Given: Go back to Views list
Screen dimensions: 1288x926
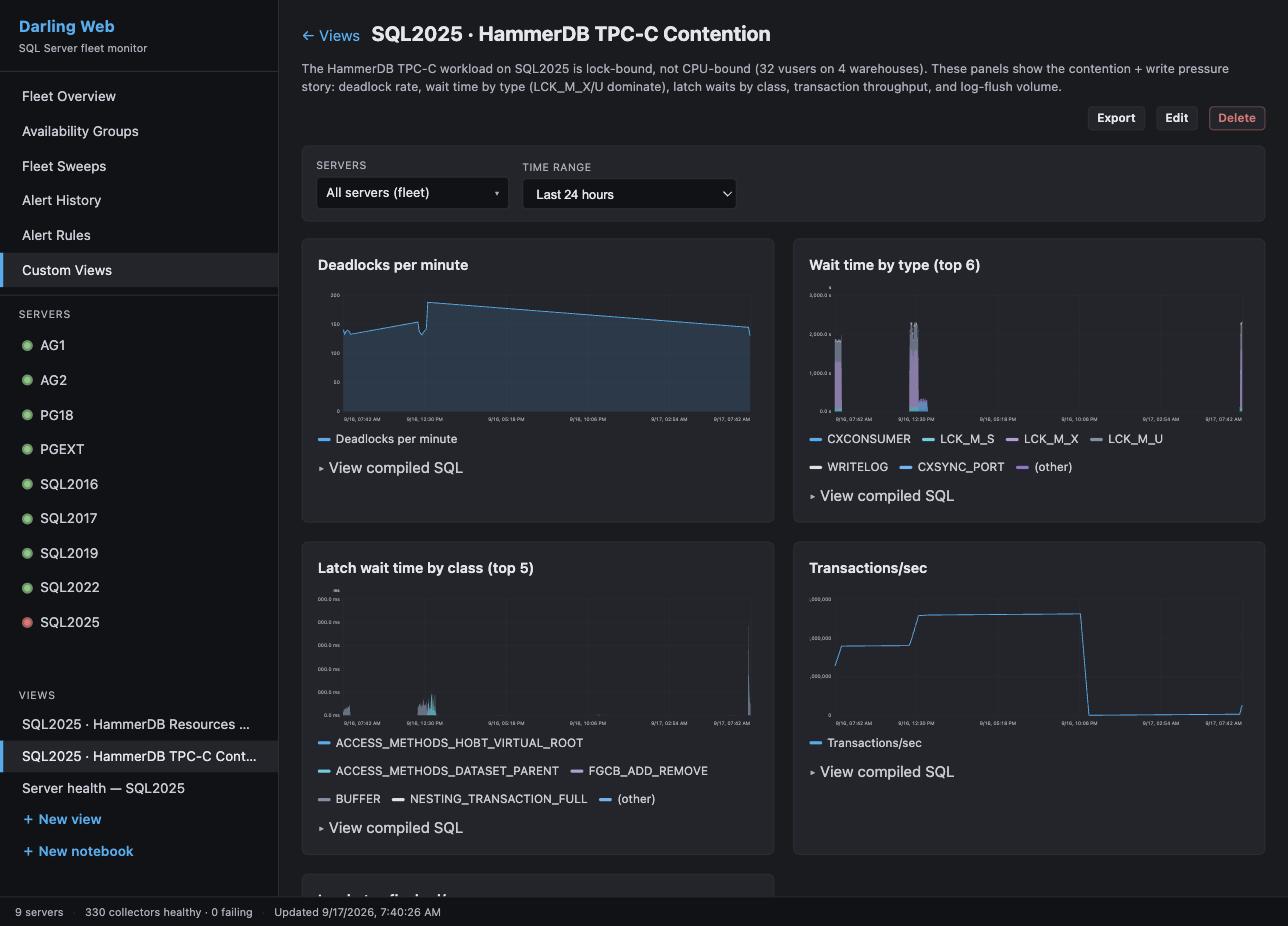Looking at the screenshot, I should point(331,36).
